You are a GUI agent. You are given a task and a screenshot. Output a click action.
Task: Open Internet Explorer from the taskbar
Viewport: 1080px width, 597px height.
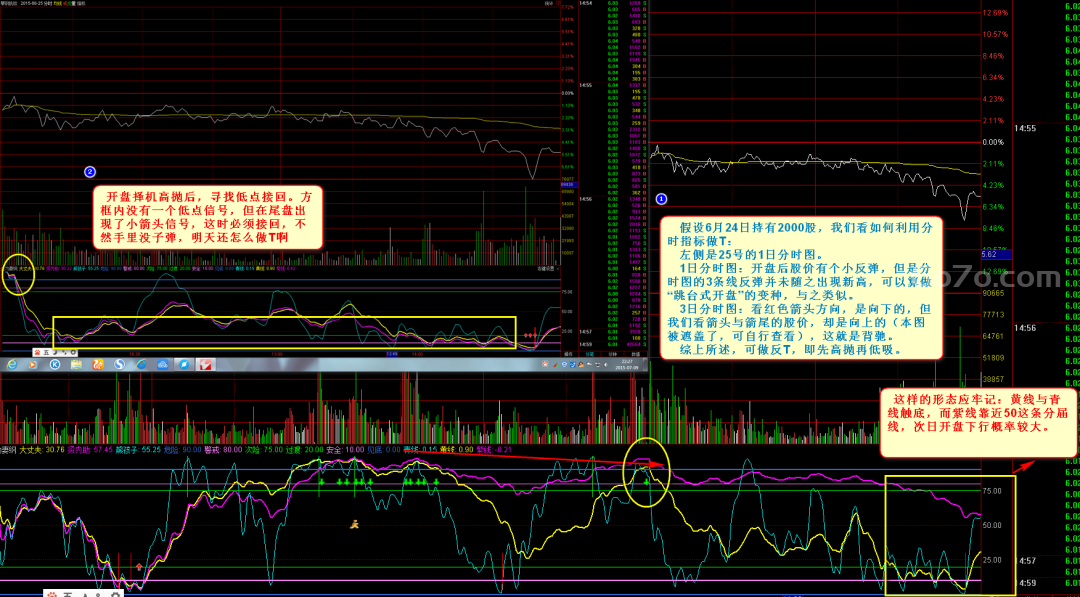pos(12,364)
